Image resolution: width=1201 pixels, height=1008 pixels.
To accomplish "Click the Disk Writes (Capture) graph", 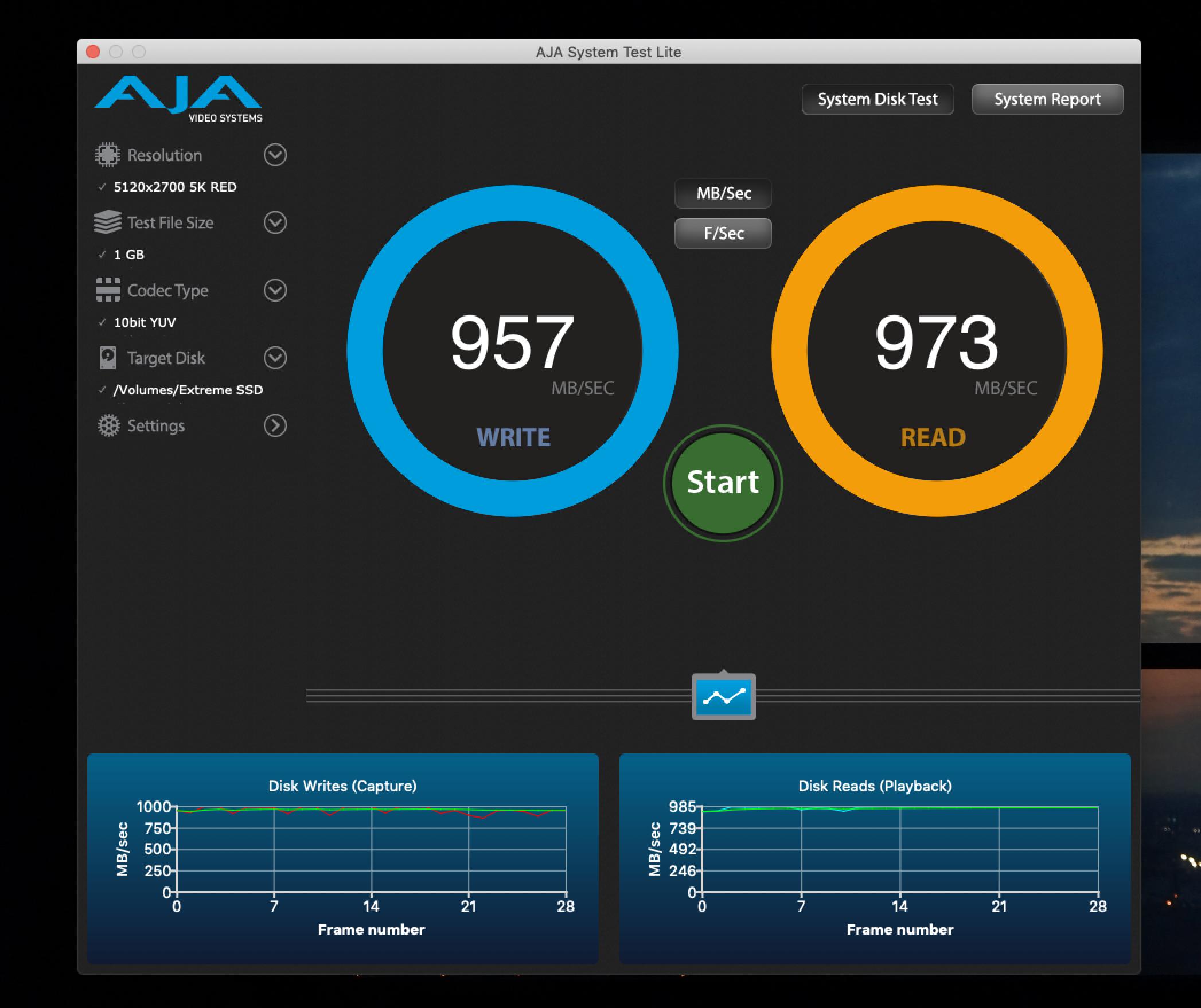I will [x=343, y=858].
